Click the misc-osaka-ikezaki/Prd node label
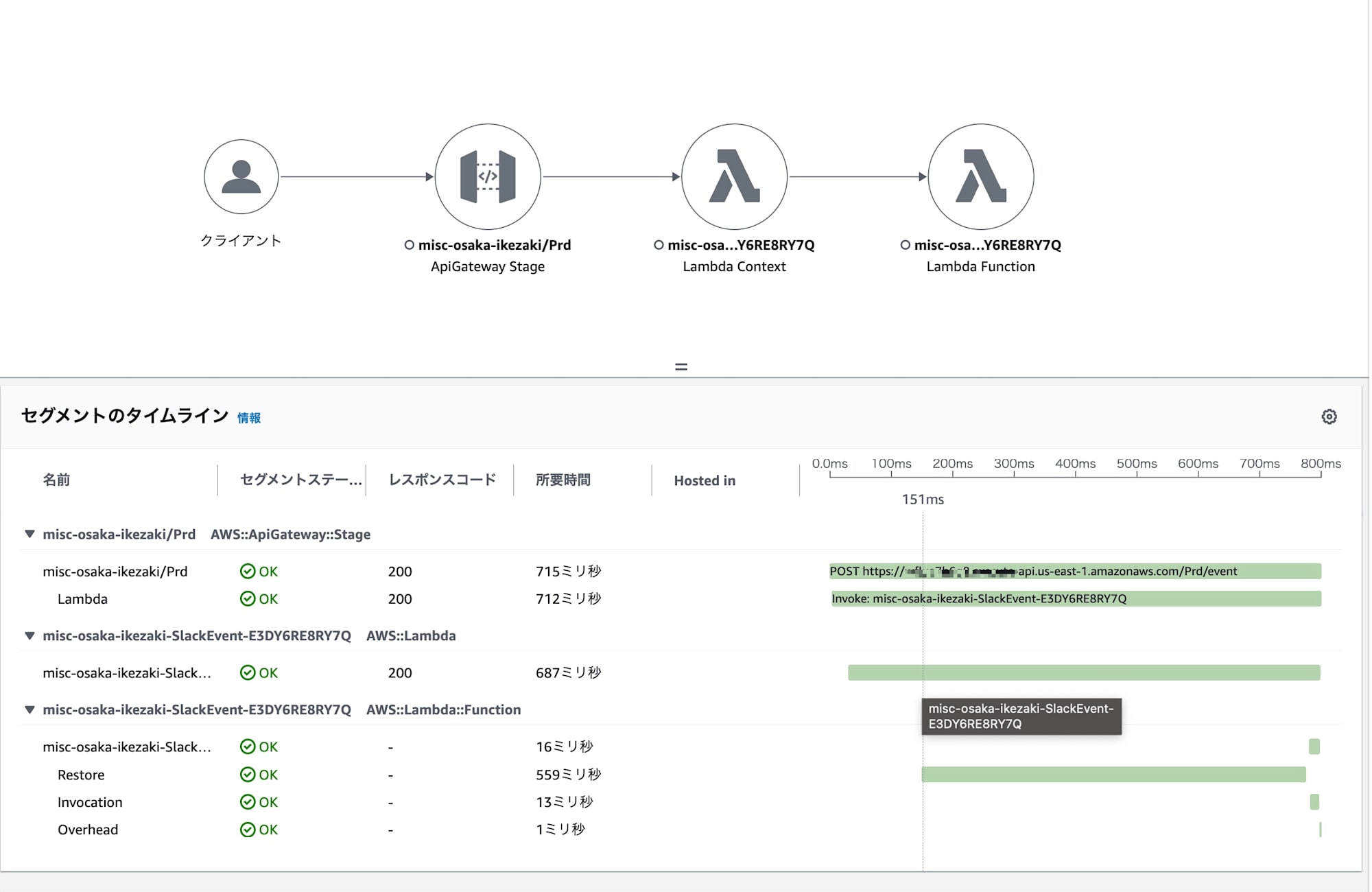The height and width of the screenshot is (892, 1372). click(x=495, y=245)
